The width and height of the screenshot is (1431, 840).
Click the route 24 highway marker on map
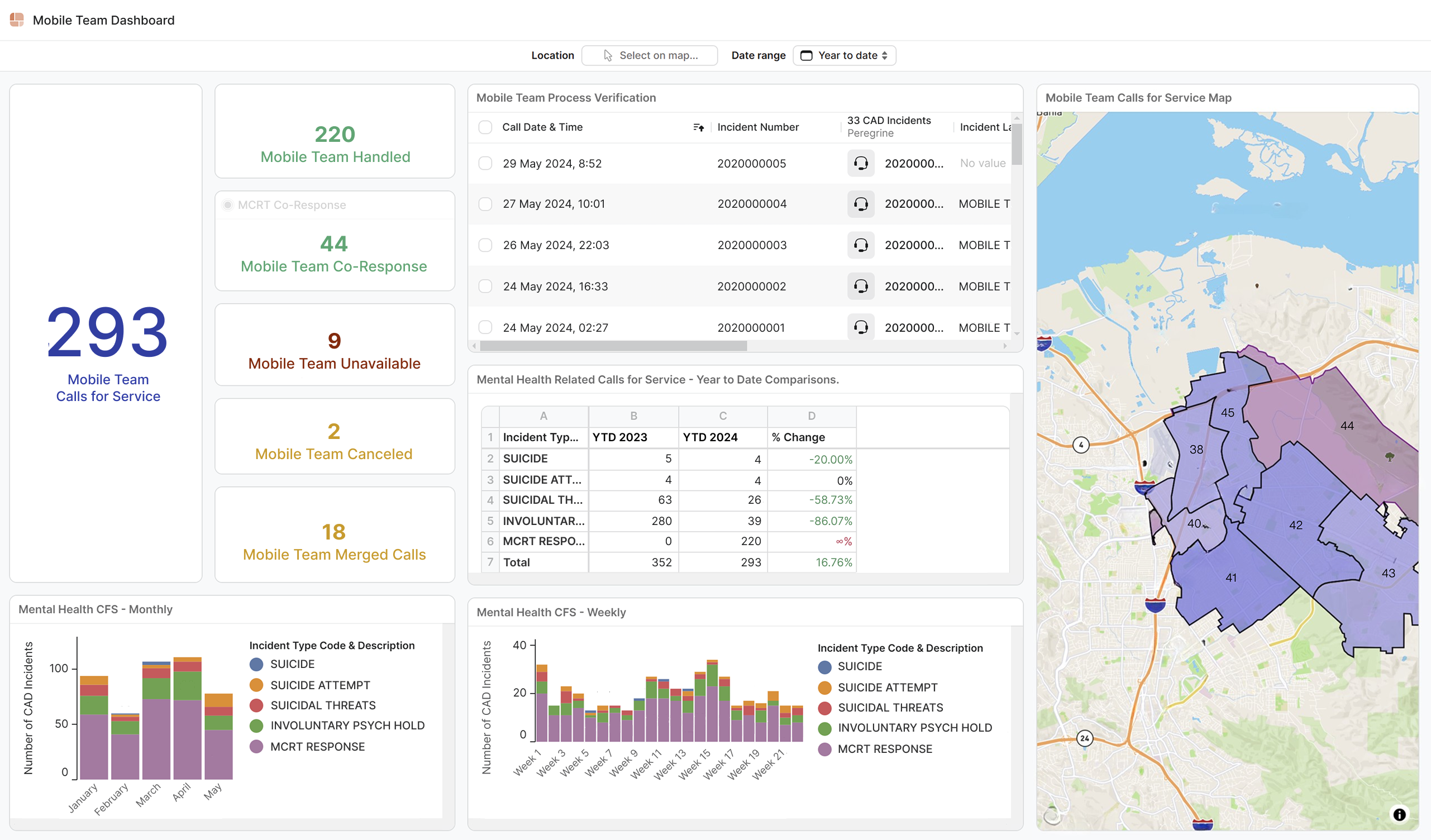(x=1085, y=738)
